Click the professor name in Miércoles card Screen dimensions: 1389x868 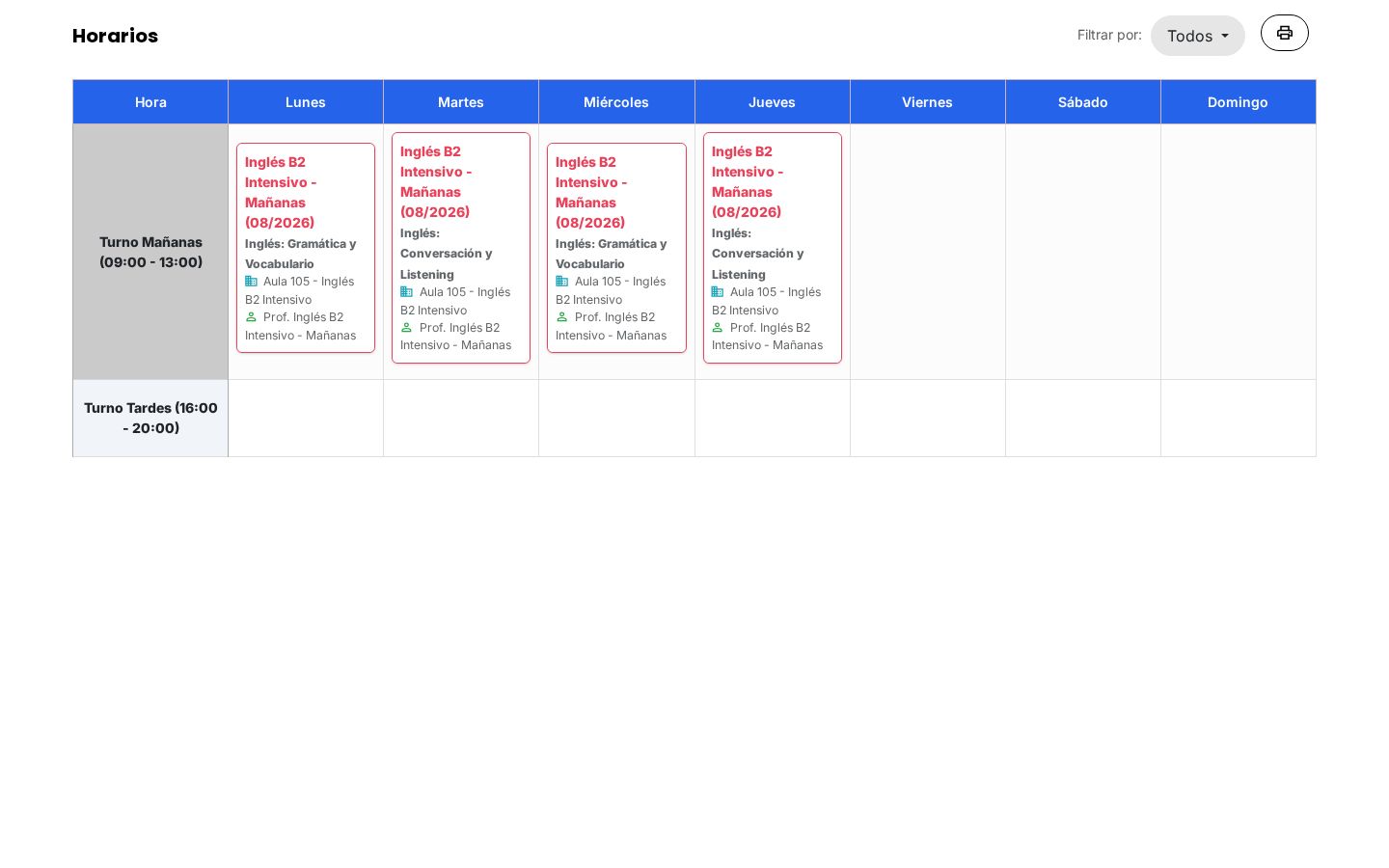coord(612,326)
